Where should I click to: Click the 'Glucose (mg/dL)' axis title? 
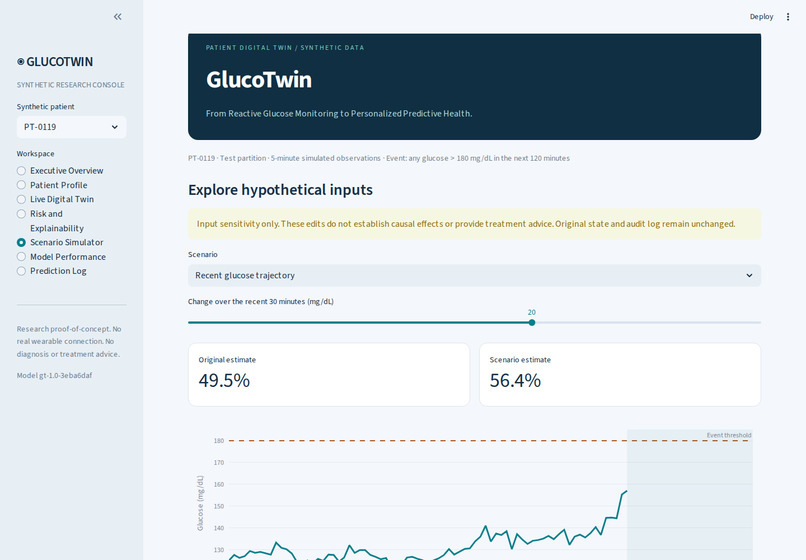click(x=200, y=503)
